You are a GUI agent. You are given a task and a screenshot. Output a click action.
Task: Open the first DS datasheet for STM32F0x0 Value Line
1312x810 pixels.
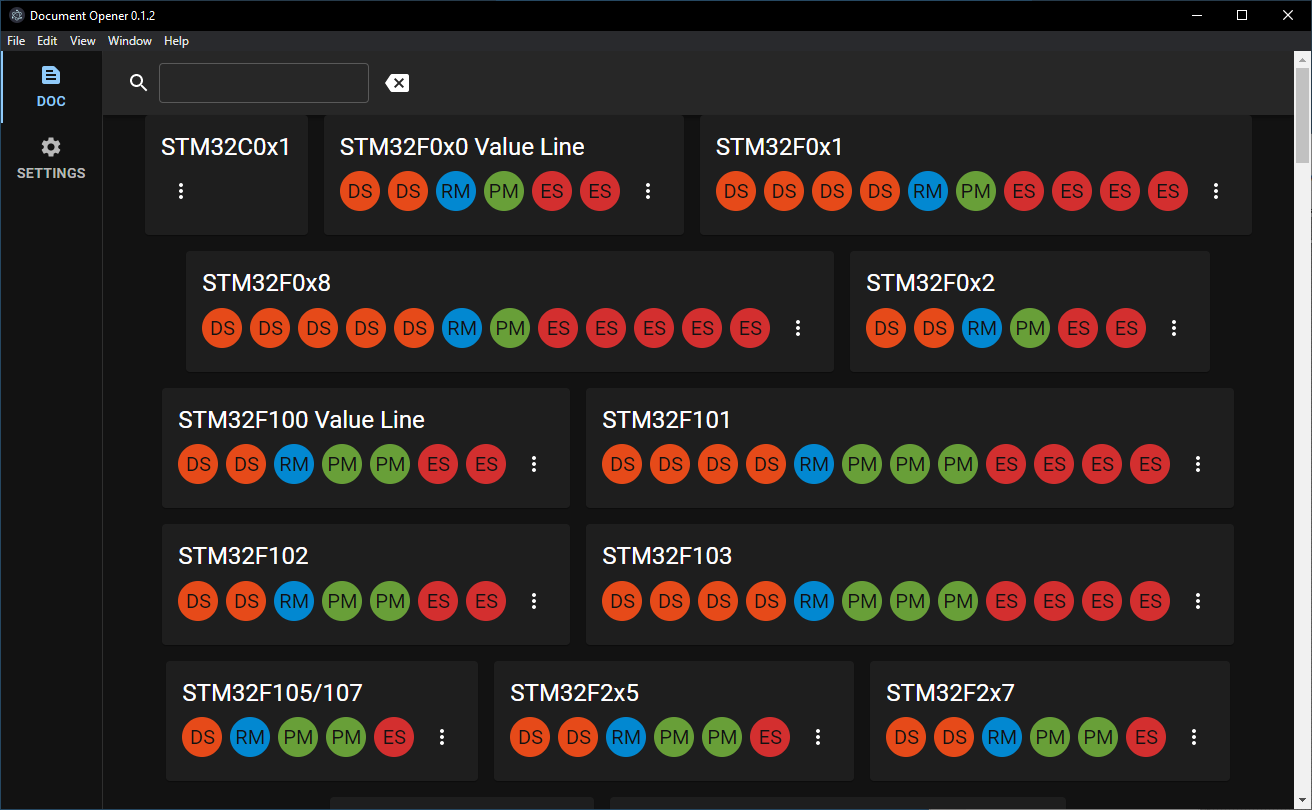click(360, 191)
